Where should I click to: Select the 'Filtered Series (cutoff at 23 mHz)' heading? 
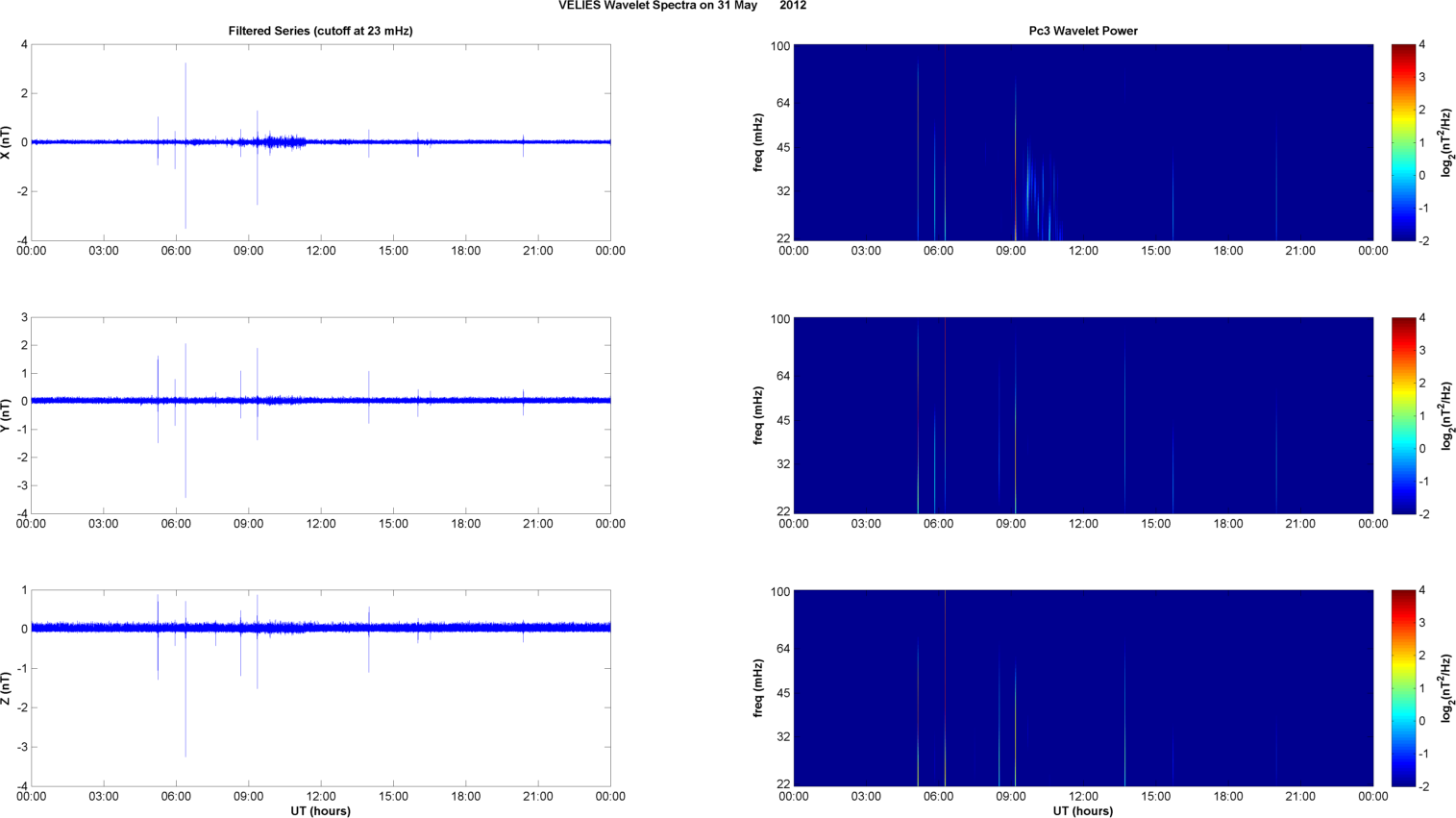[x=320, y=31]
